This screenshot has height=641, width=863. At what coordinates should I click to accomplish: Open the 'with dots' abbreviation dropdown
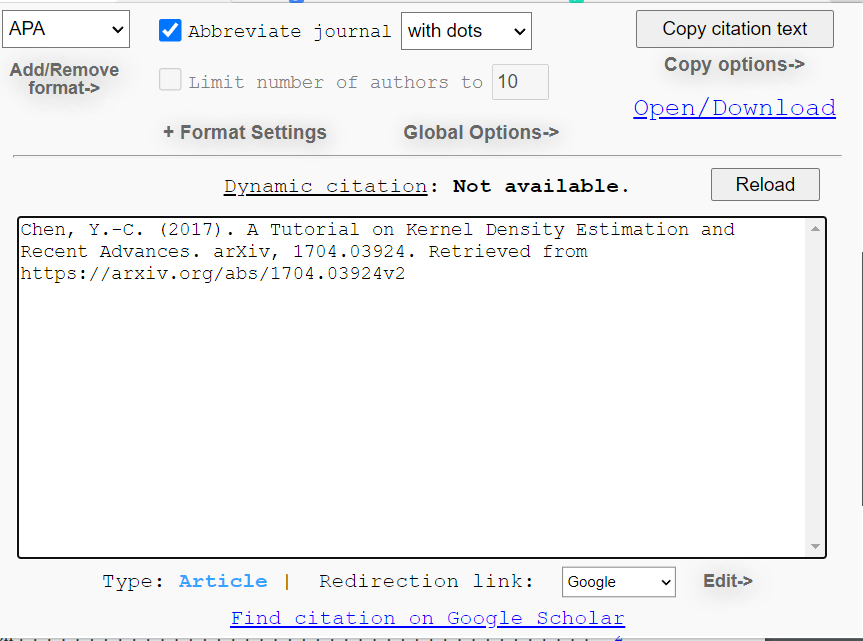click(466, 31)
